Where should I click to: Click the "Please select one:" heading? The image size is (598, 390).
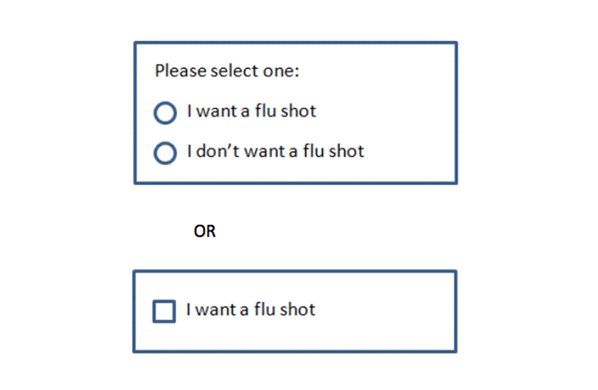(227, 71)
